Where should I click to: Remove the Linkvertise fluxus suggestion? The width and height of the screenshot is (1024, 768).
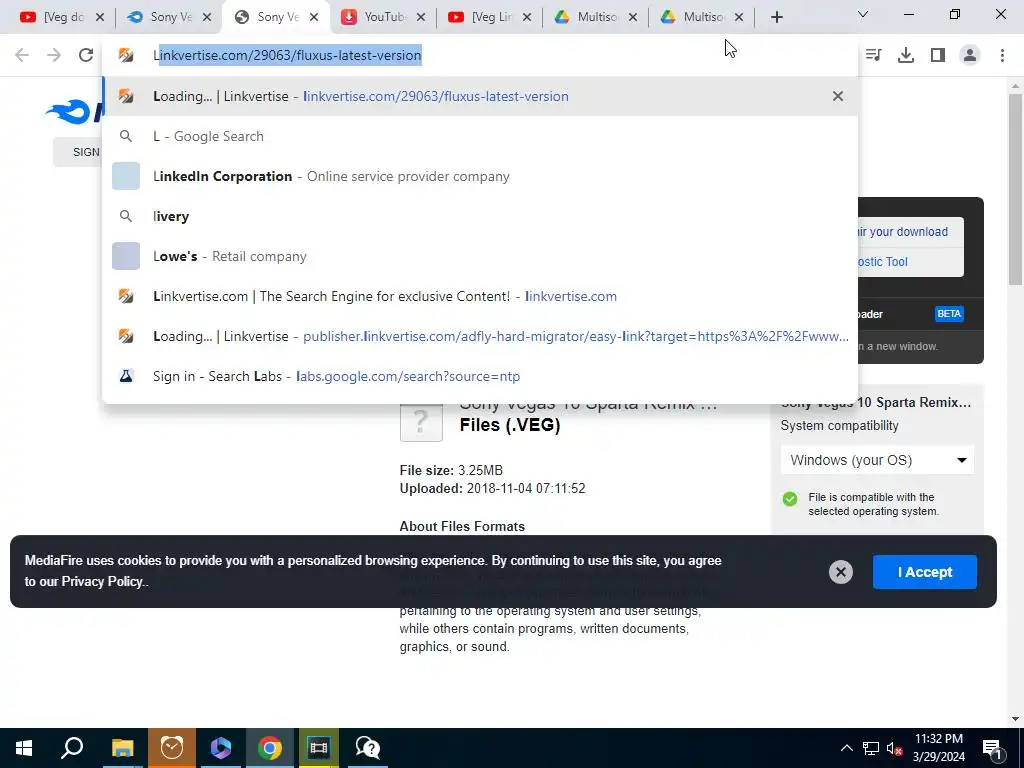(838, 96)
